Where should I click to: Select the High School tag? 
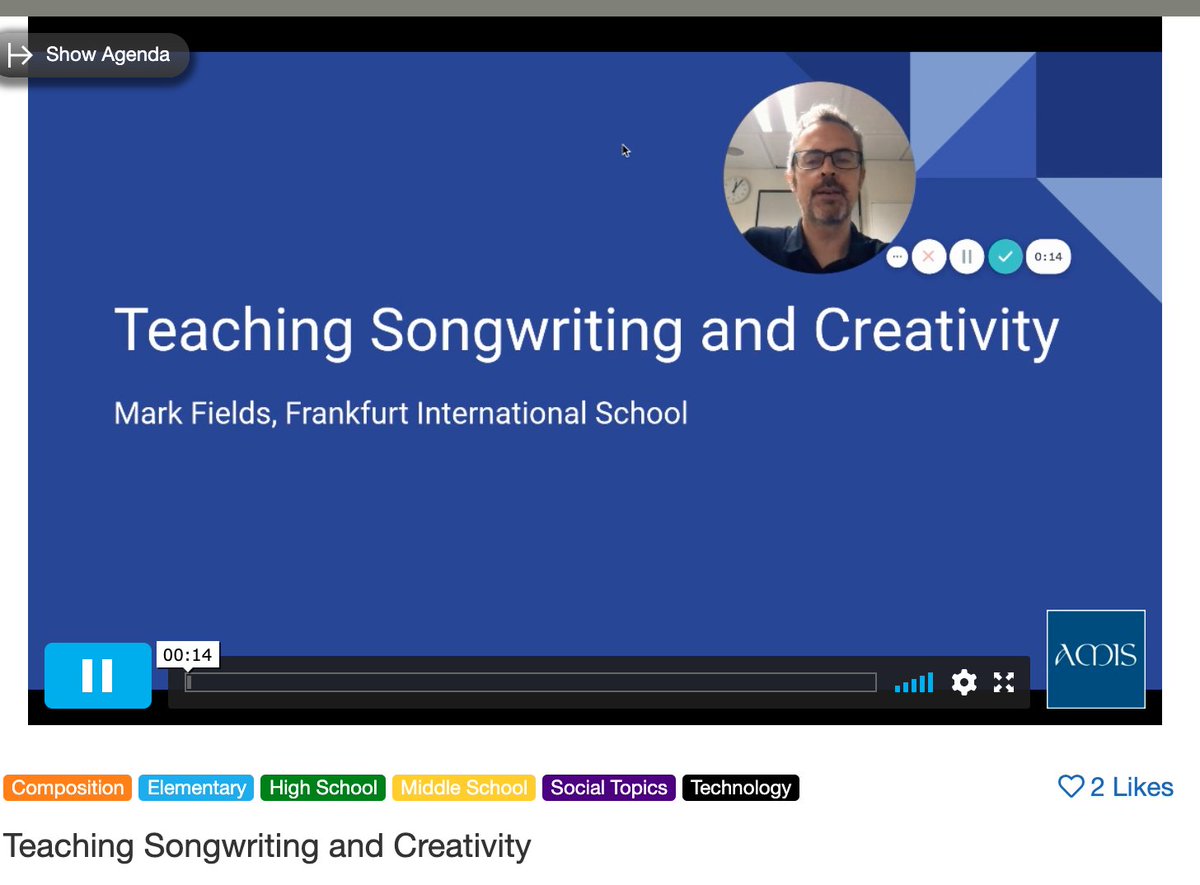(323, 788)
